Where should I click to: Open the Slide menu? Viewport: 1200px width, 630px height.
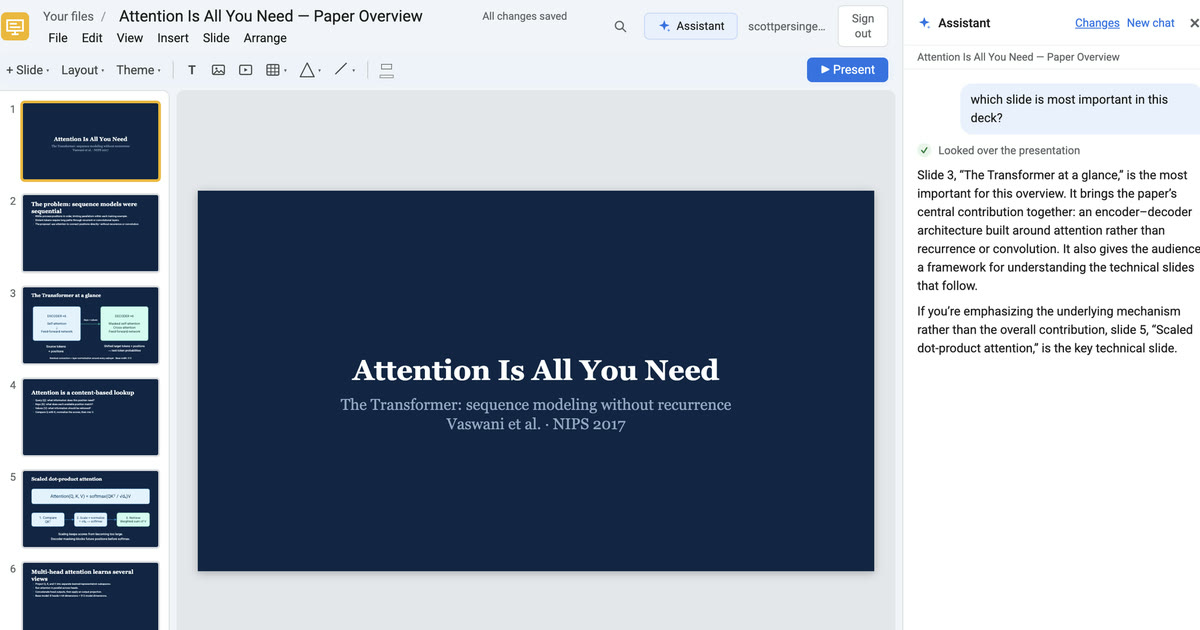pyautogui.click(x=216, y=38)
